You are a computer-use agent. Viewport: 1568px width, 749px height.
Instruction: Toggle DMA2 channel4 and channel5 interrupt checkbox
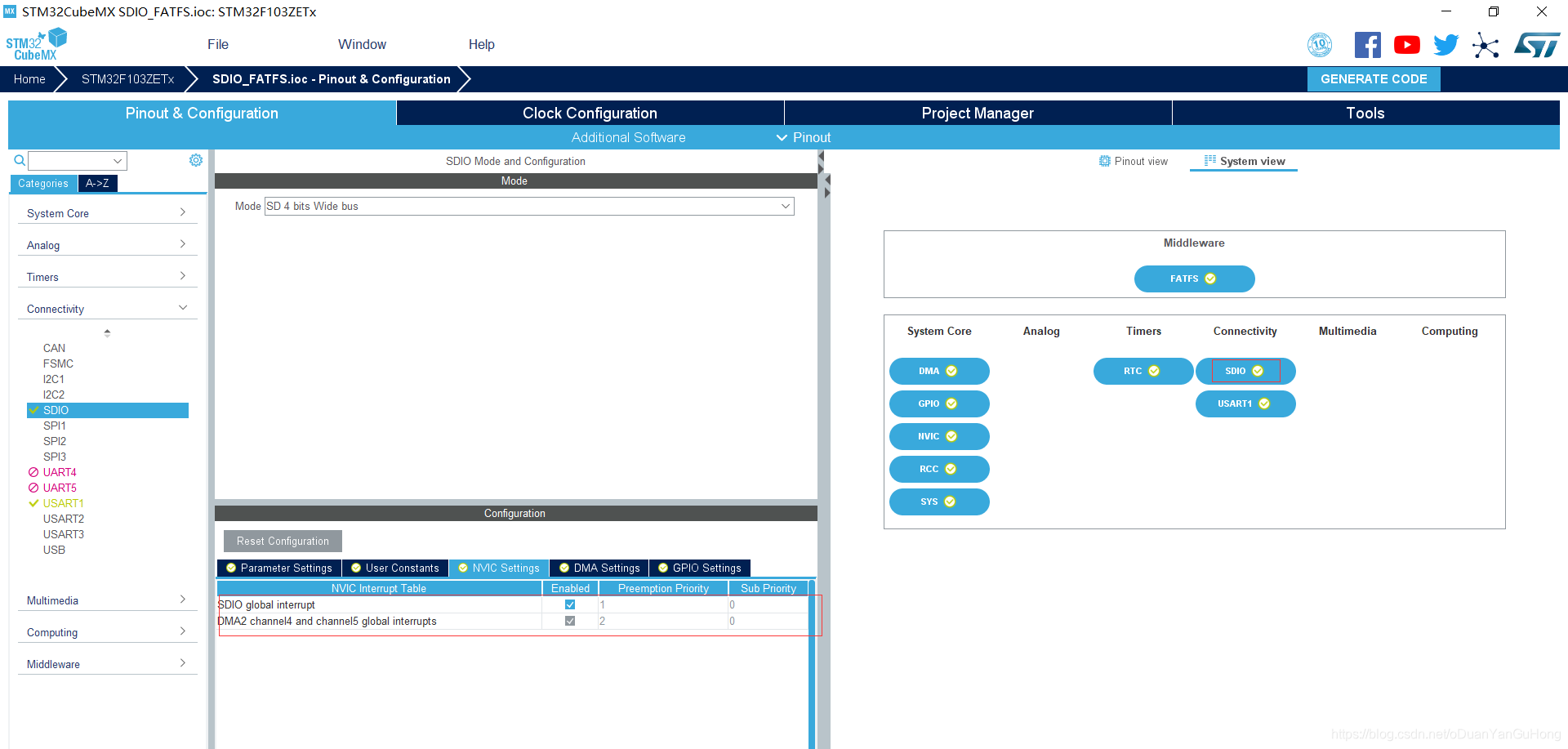(570, 621)
